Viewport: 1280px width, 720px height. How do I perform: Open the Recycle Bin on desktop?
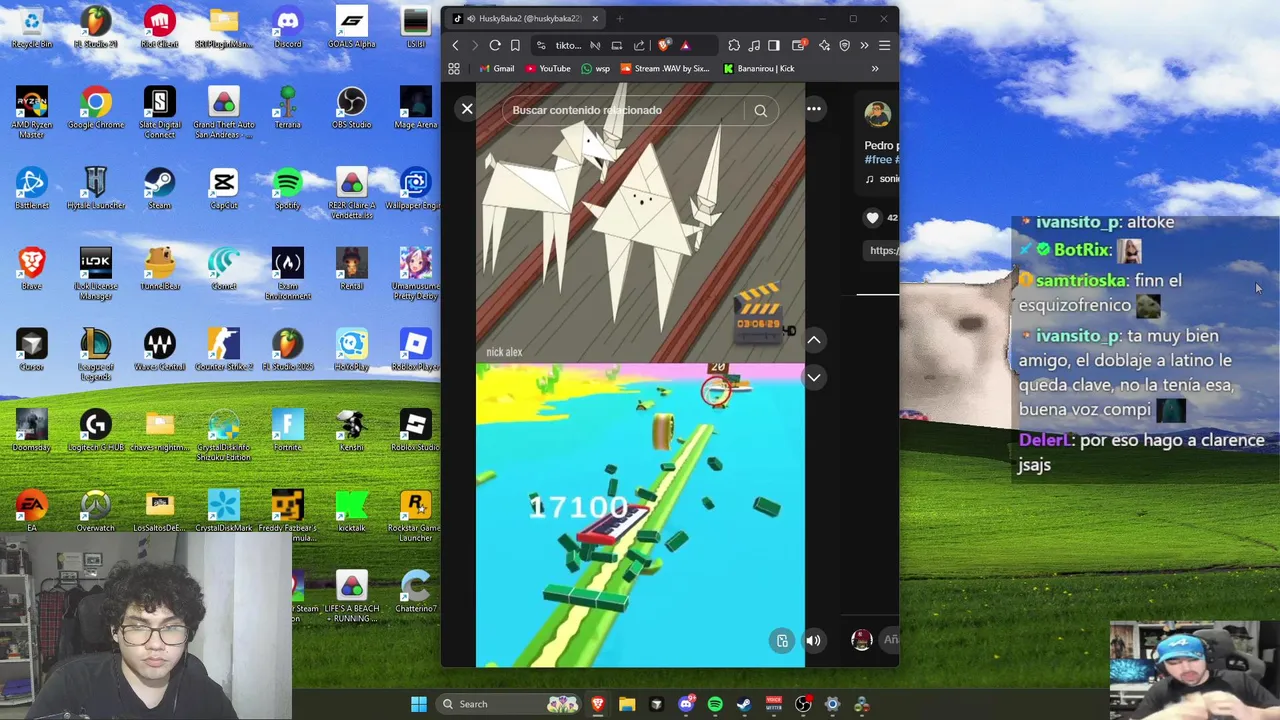click(x=32, y=28)
